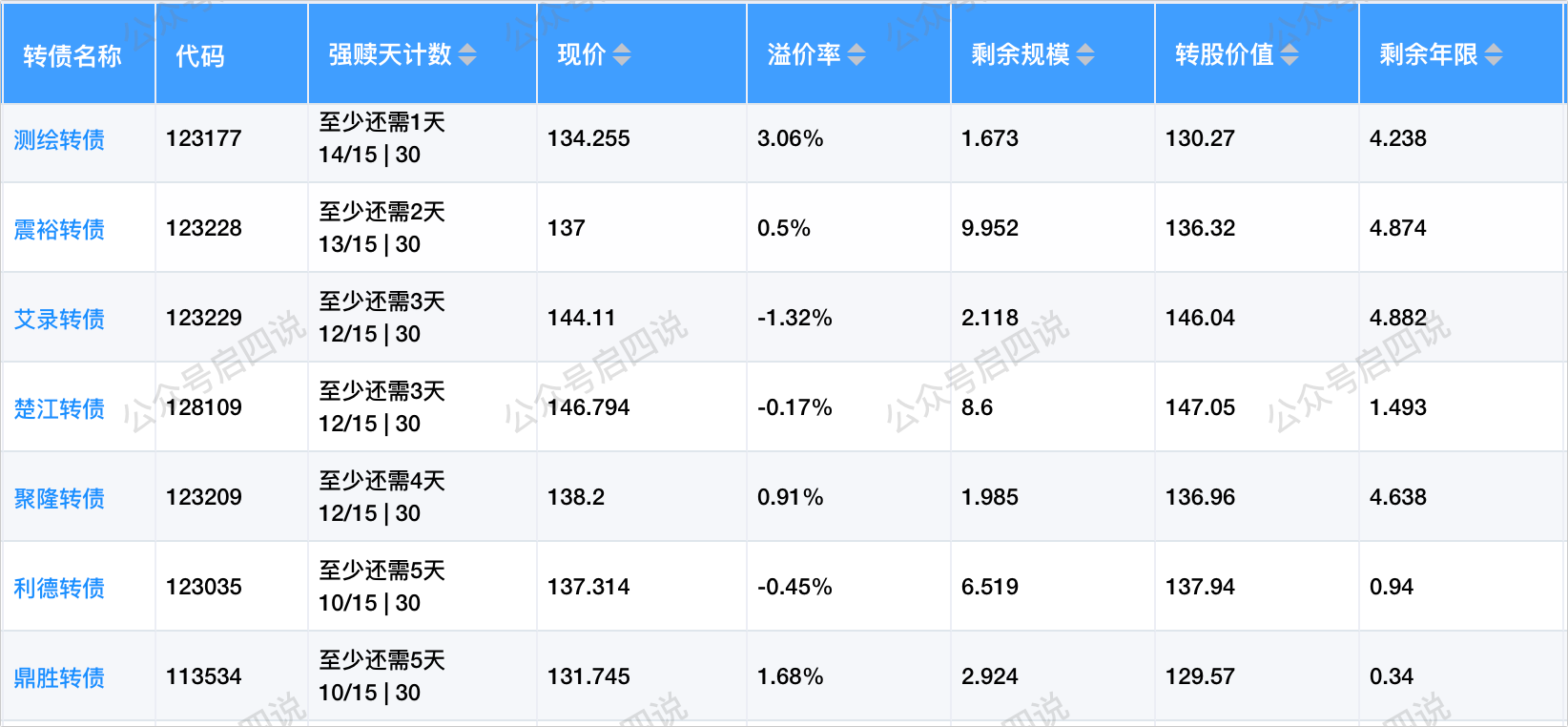
Task: Open the 聚隆转债 bond link
Action: click(59, 499)
